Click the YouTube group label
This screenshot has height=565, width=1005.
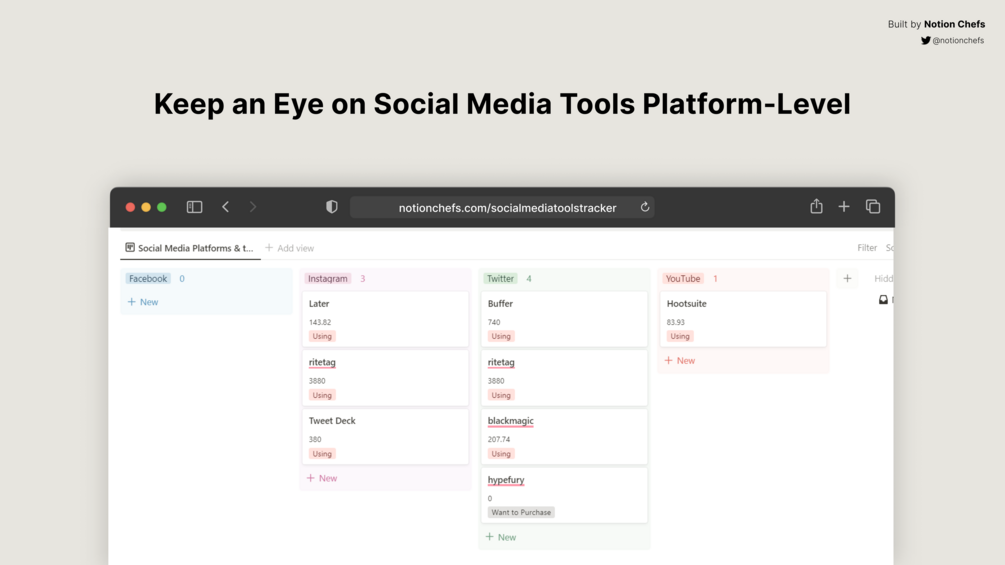[x=683, y=279]
